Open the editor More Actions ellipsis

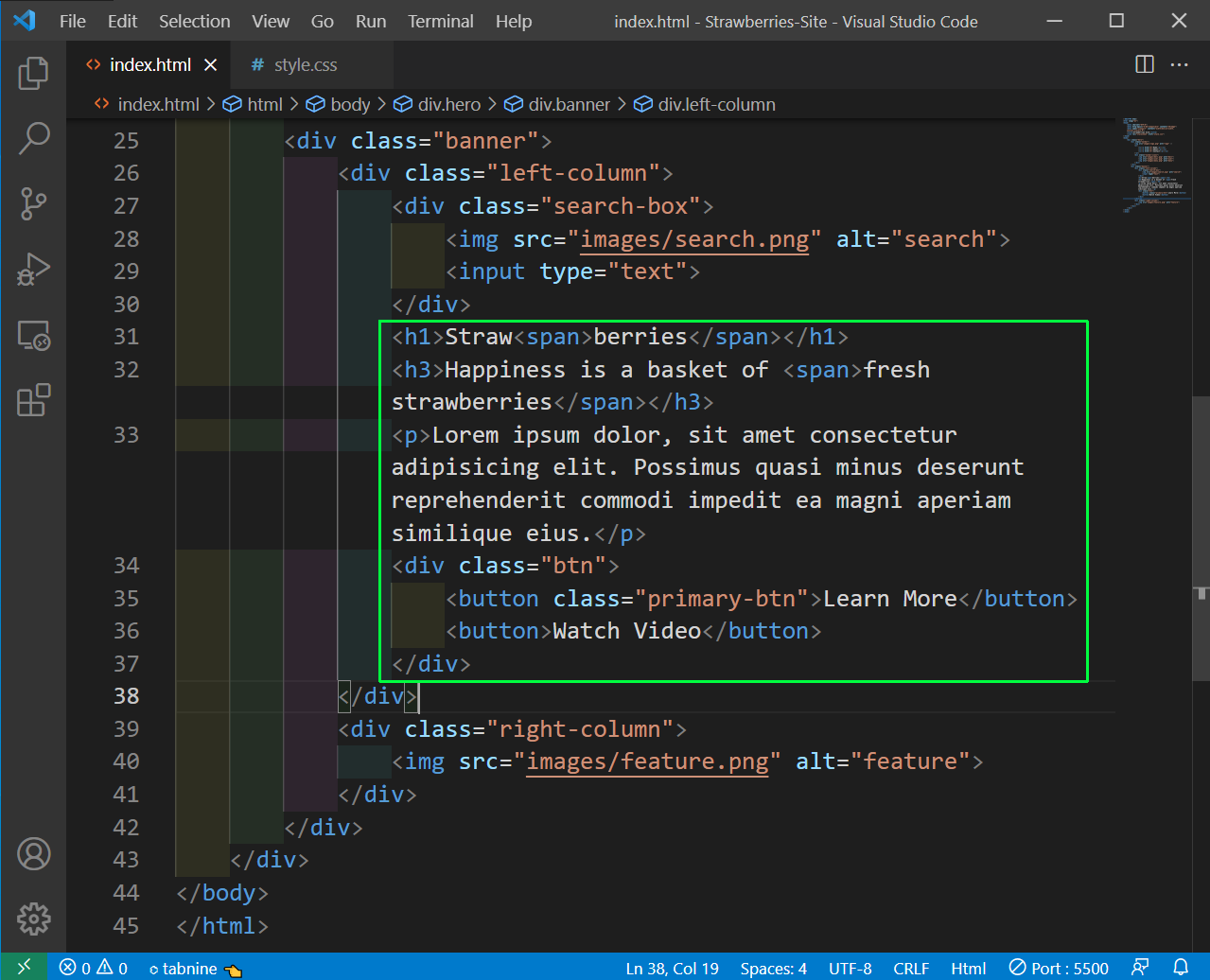(x=1179, y=64)
